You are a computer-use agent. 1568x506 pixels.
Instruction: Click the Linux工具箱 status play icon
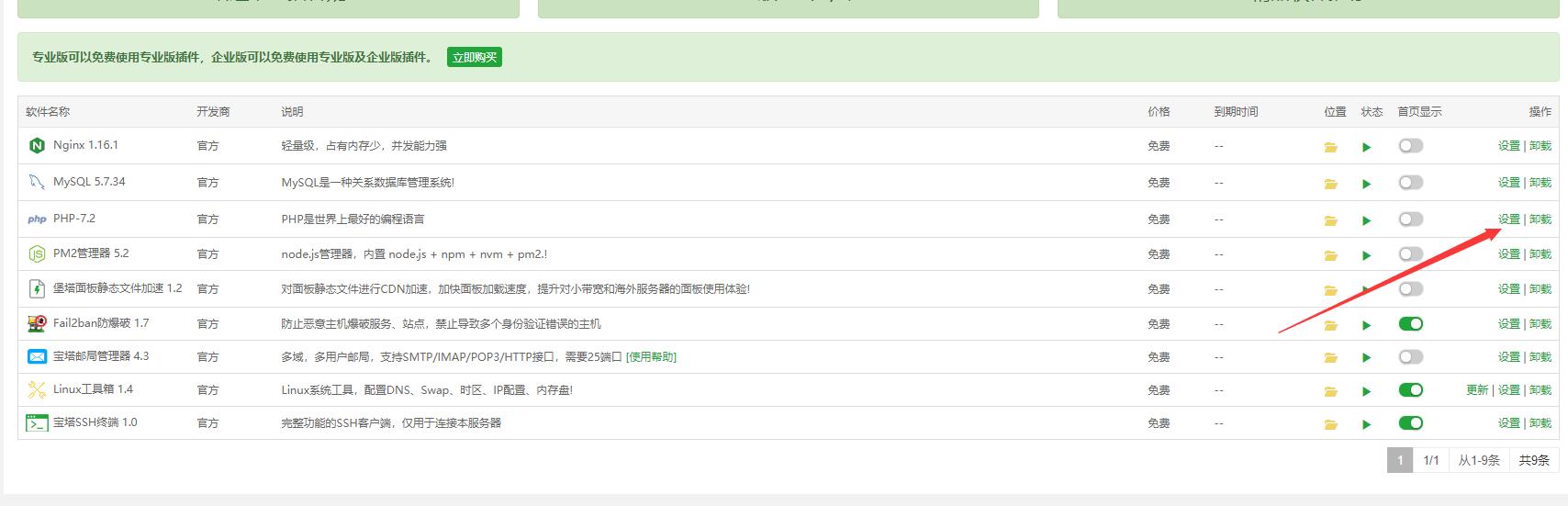[1366, 391]
